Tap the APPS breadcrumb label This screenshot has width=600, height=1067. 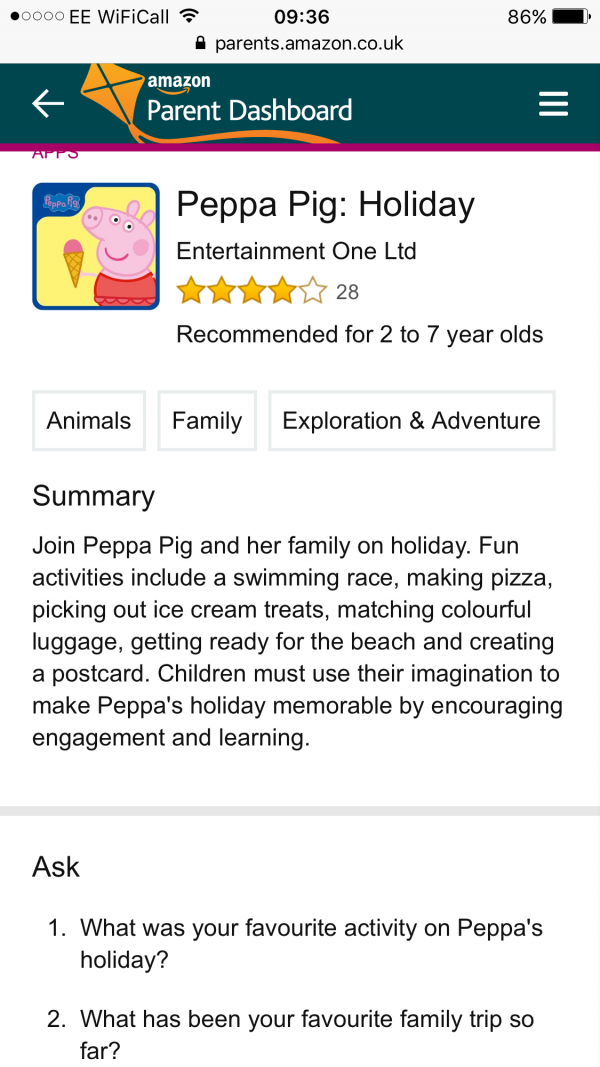(55, 154)
